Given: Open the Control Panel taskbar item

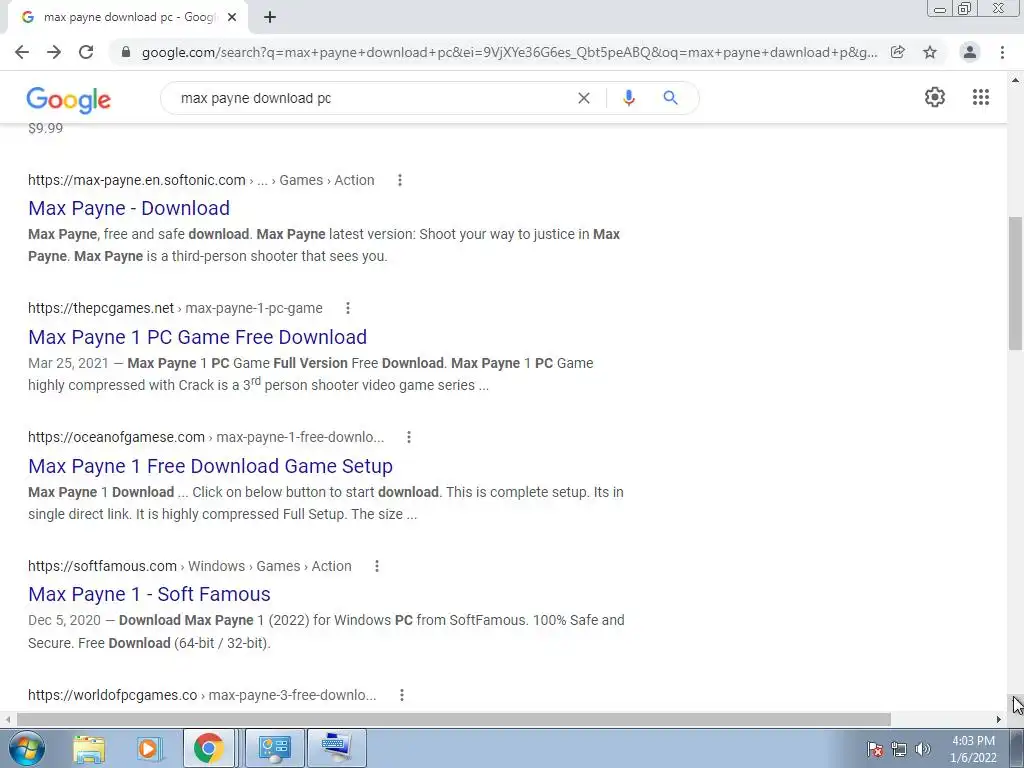Looking at the screenshot, I should pos(274,748).
